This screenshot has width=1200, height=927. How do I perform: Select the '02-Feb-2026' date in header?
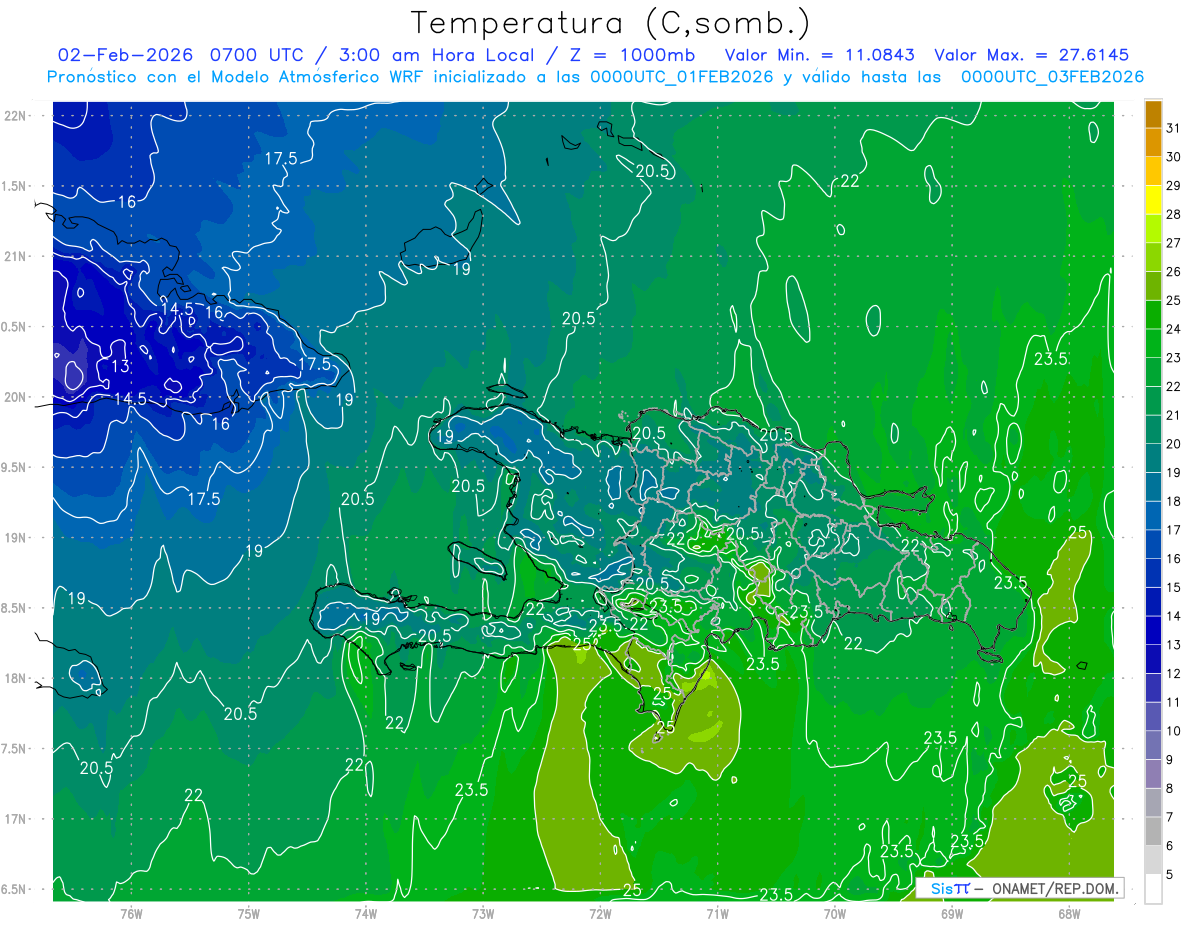[x=127, y=54]
